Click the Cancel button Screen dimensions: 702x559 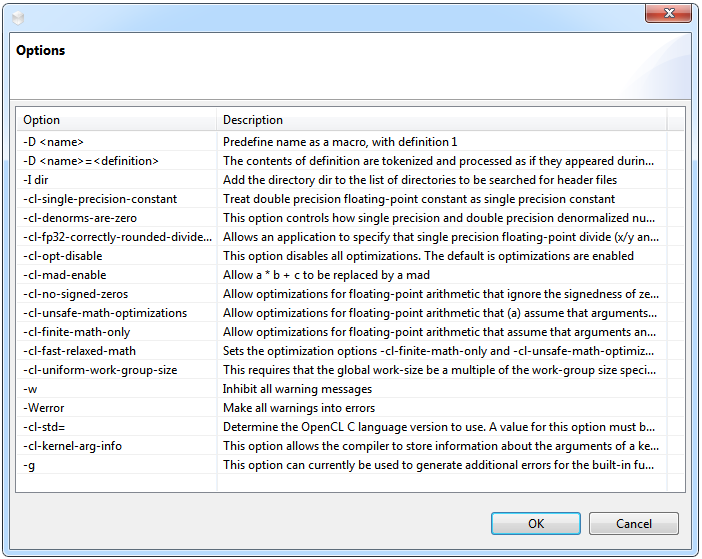(634, 523)
